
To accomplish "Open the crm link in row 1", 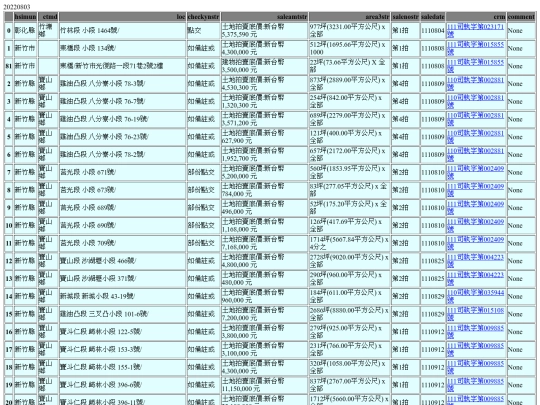I will coord(475,48).
